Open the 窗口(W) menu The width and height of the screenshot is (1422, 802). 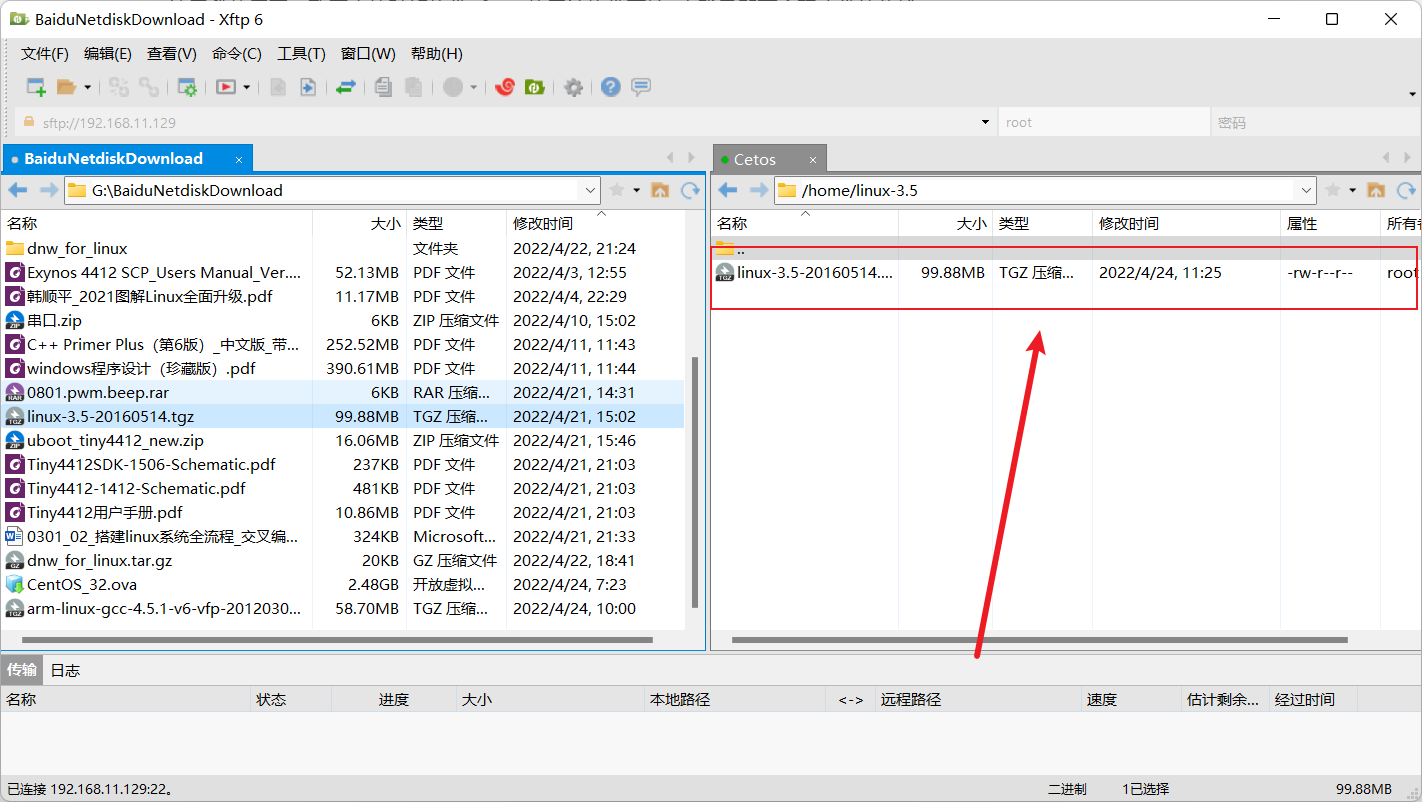coord(368,54)
